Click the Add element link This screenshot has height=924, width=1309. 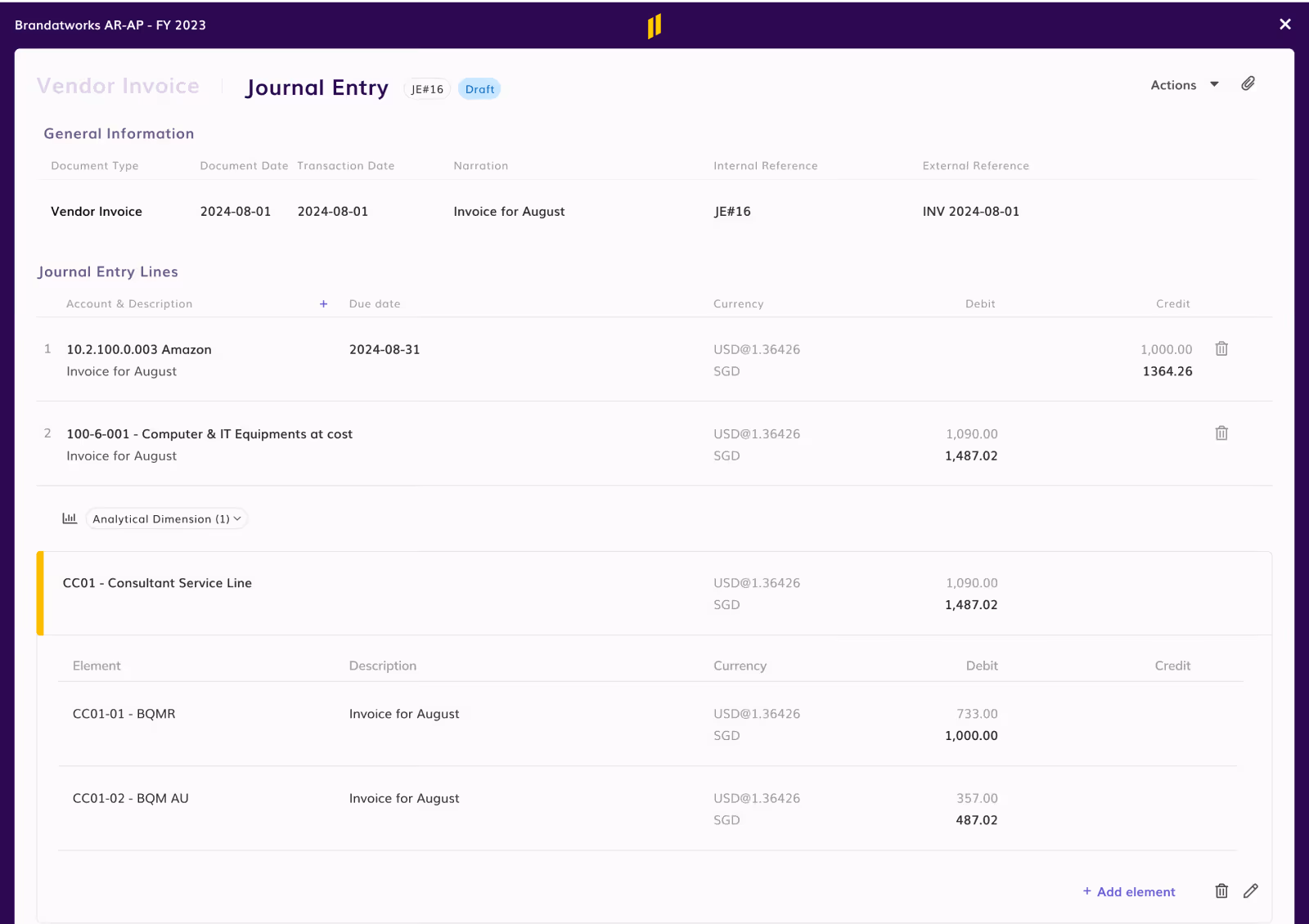point(1129,892)
